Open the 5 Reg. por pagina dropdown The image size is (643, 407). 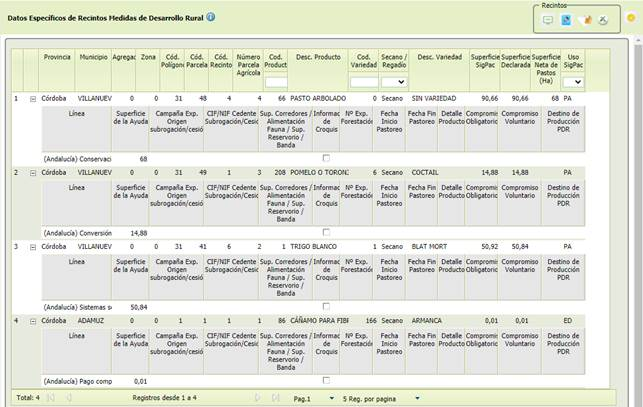point(417,397)
